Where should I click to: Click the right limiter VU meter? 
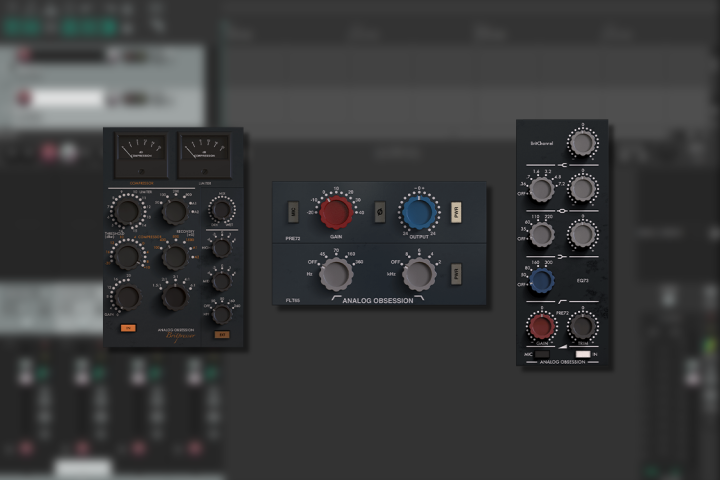coord(199,153)
